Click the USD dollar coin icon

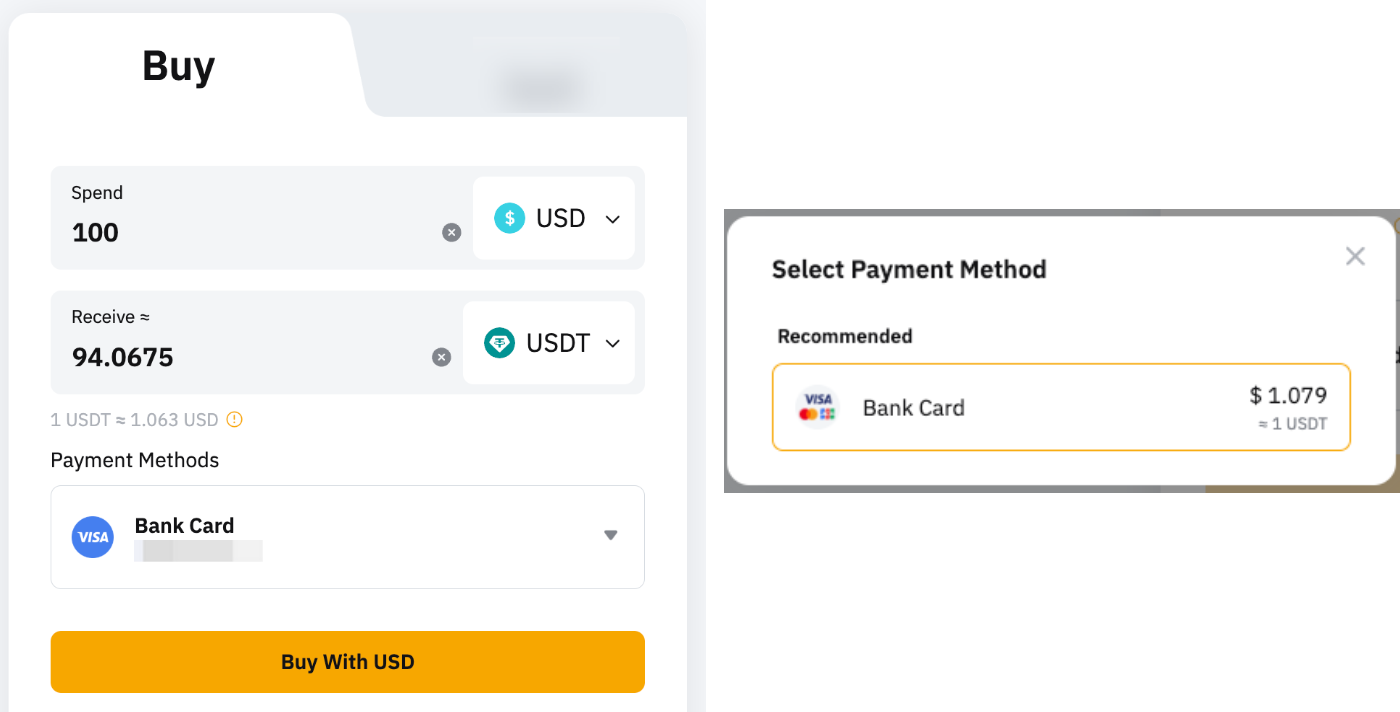click(509, 218)
